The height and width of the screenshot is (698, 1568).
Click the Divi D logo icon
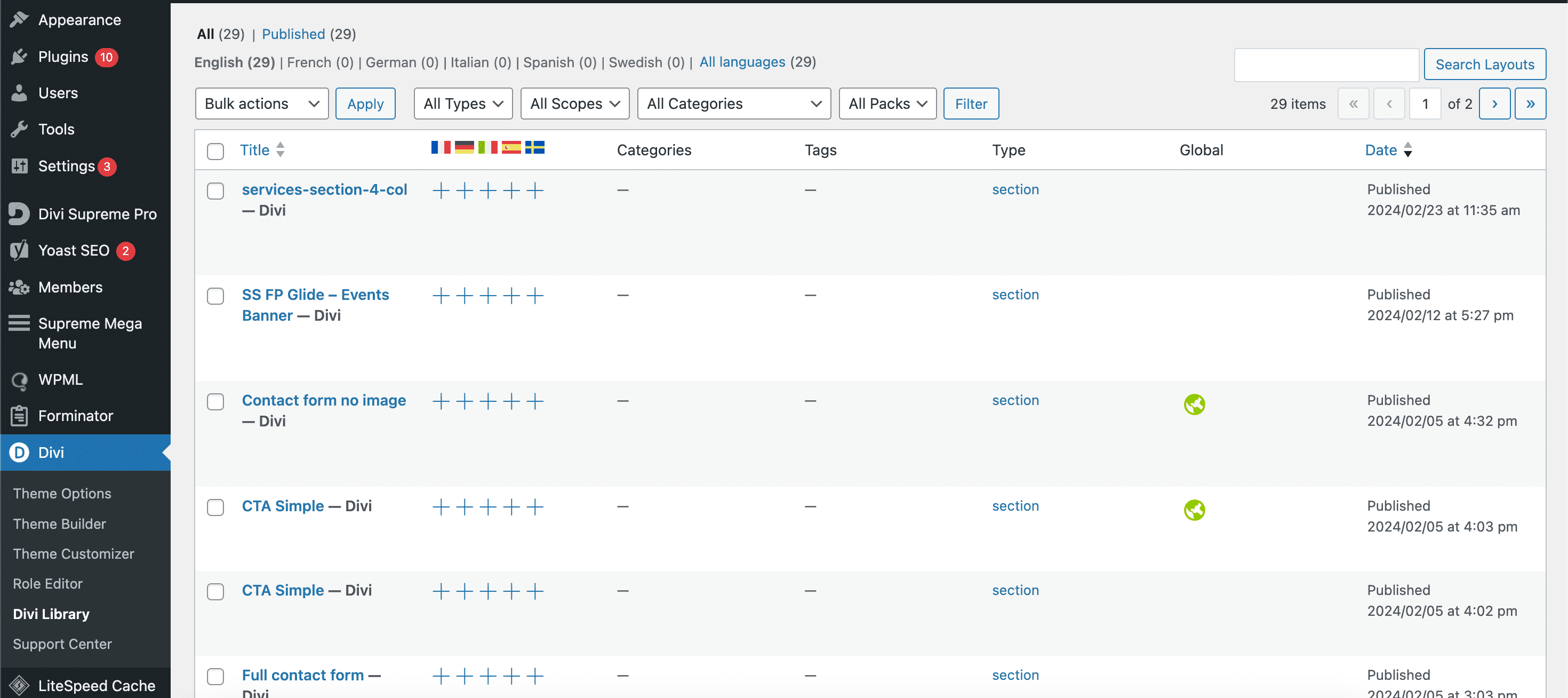(x=20, y=452)
